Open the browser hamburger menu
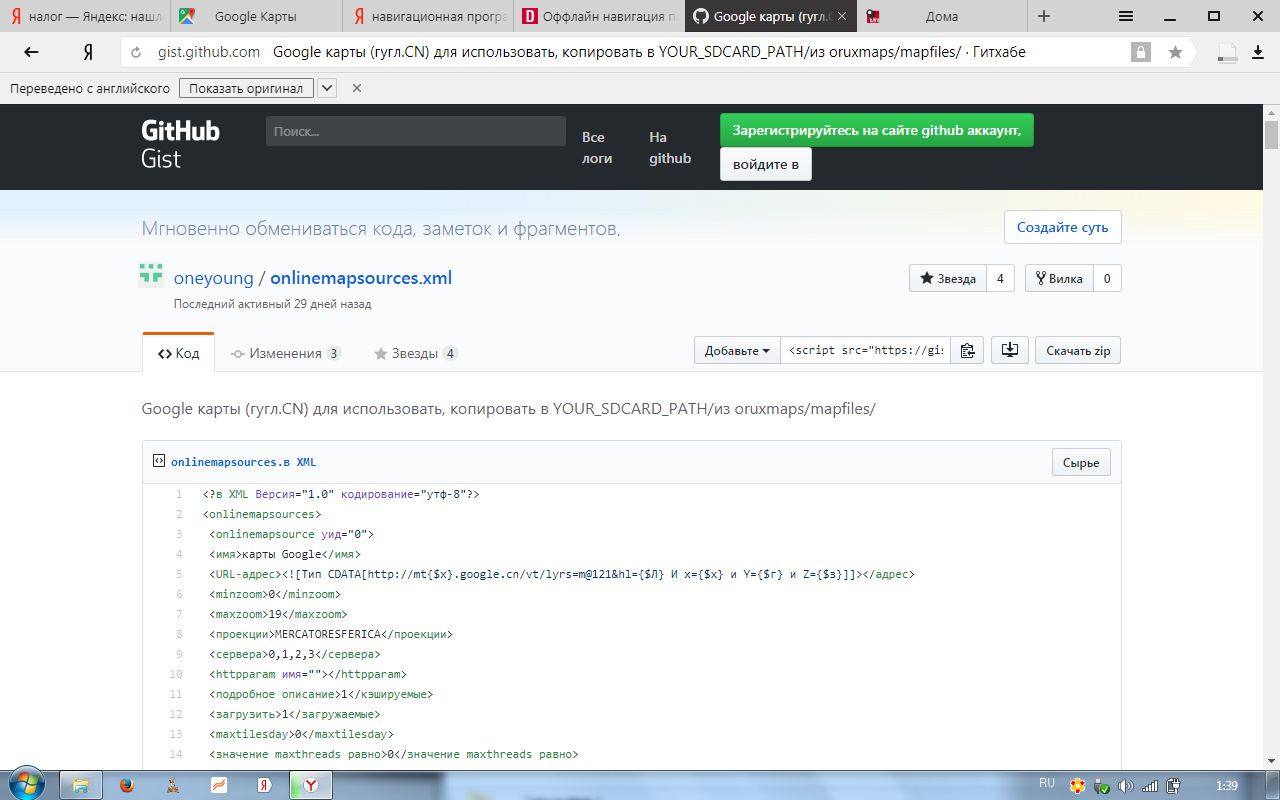 (1125, 16)
